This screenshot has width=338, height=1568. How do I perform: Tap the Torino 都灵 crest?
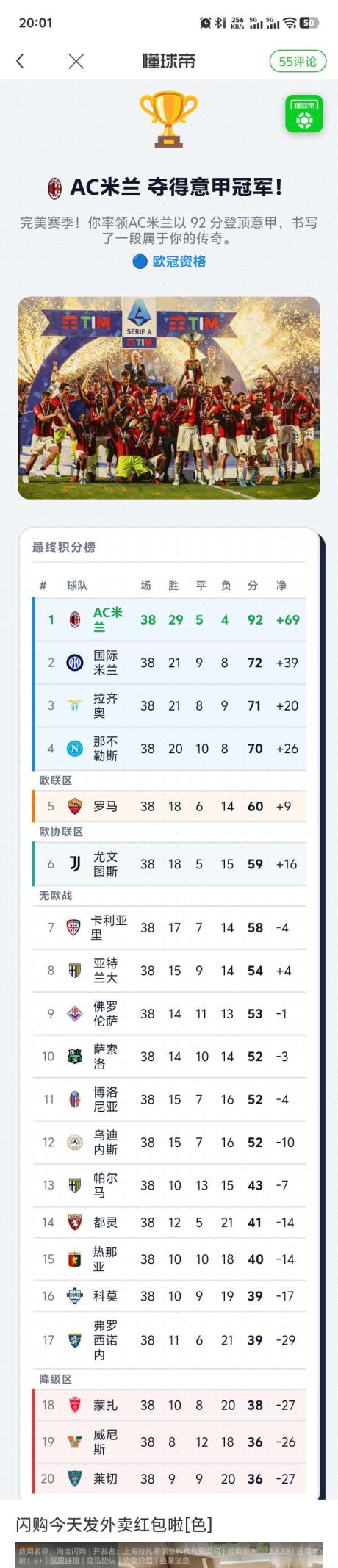[75, 1223]
